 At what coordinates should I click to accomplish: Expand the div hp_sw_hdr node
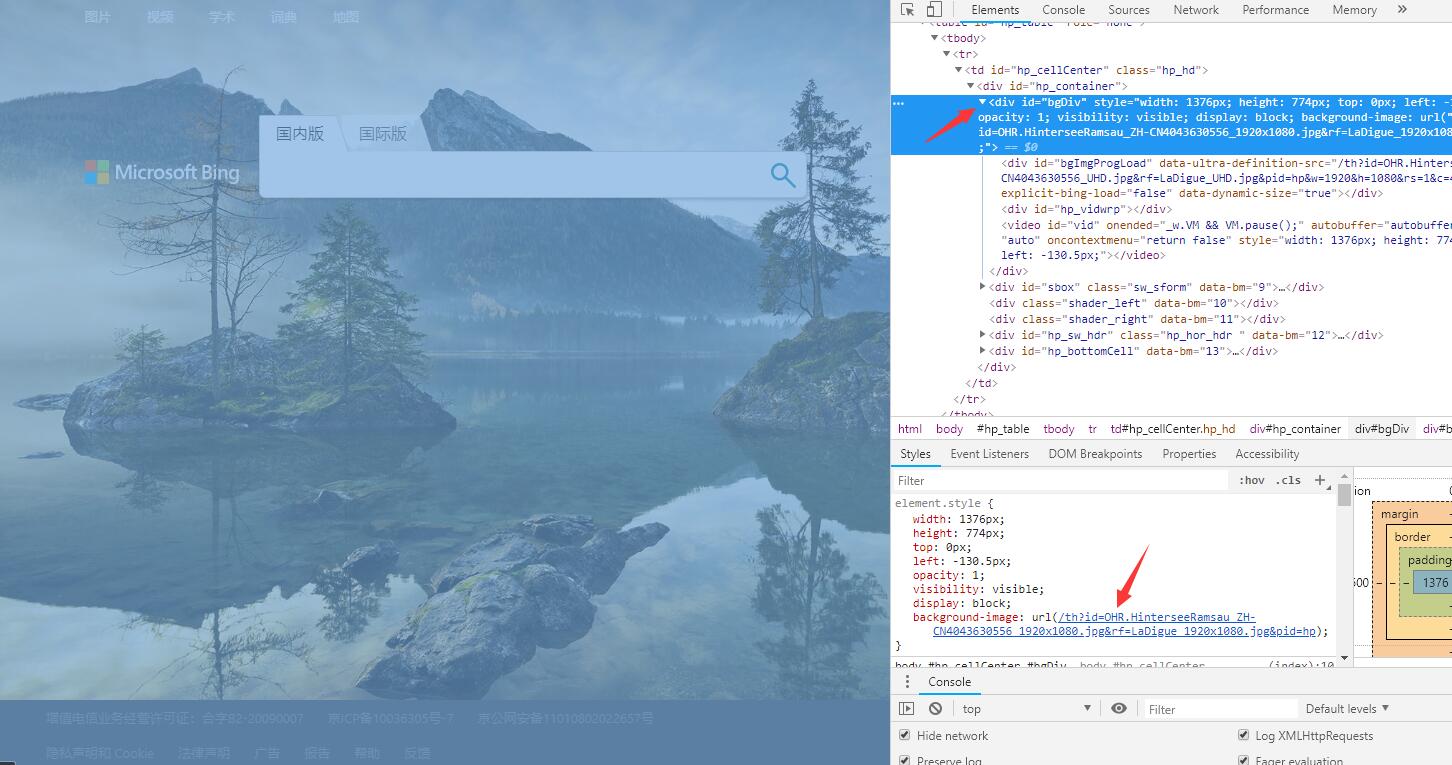coord(983,335)
